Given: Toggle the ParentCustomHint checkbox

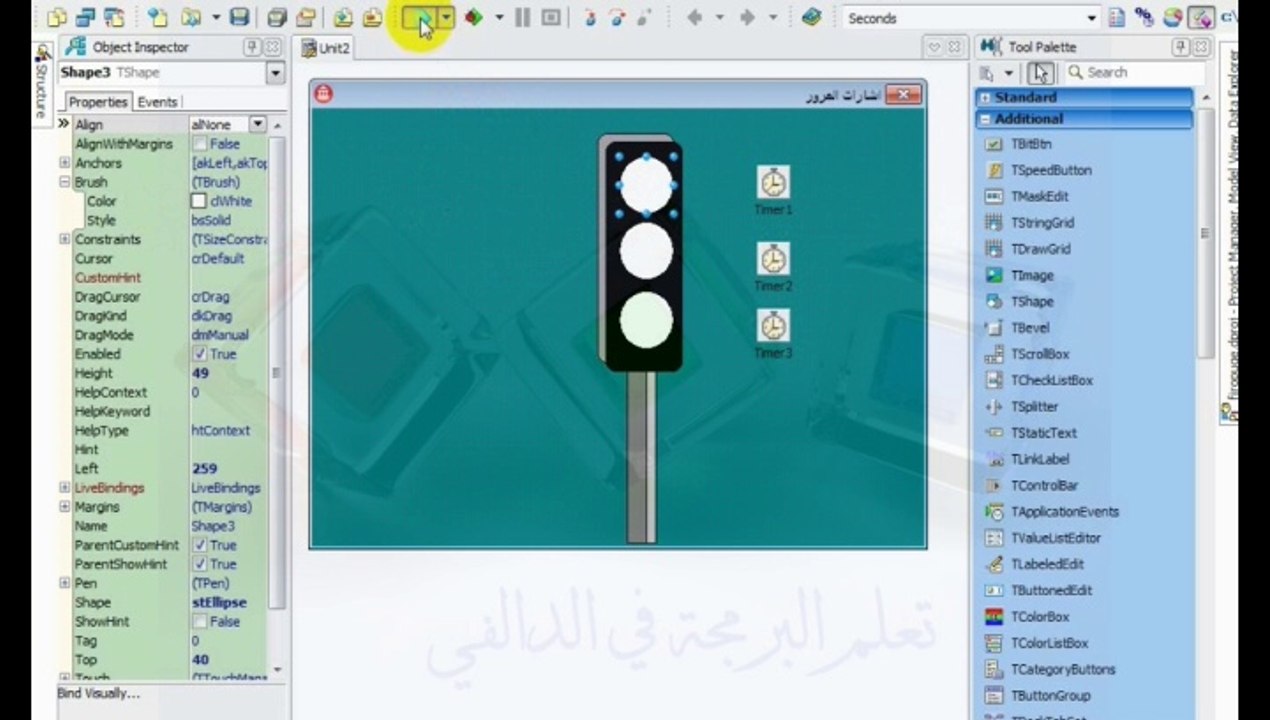Looking at the screenshot, I should 200,545.
